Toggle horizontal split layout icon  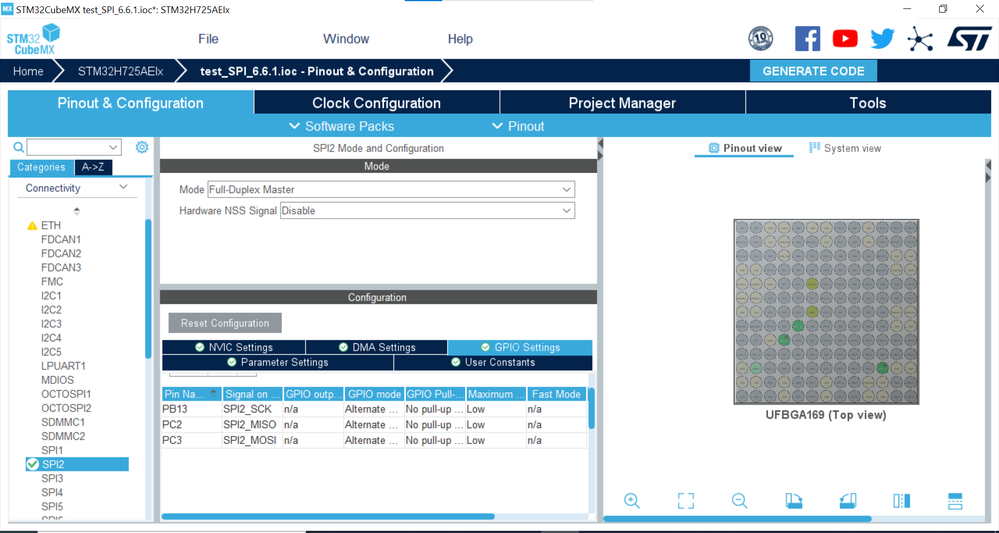coord(955,501)
